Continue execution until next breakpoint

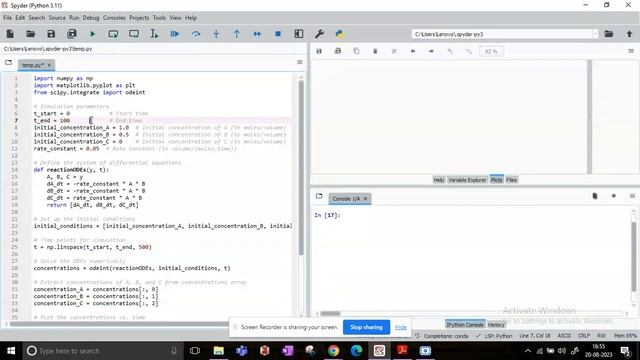257,34
